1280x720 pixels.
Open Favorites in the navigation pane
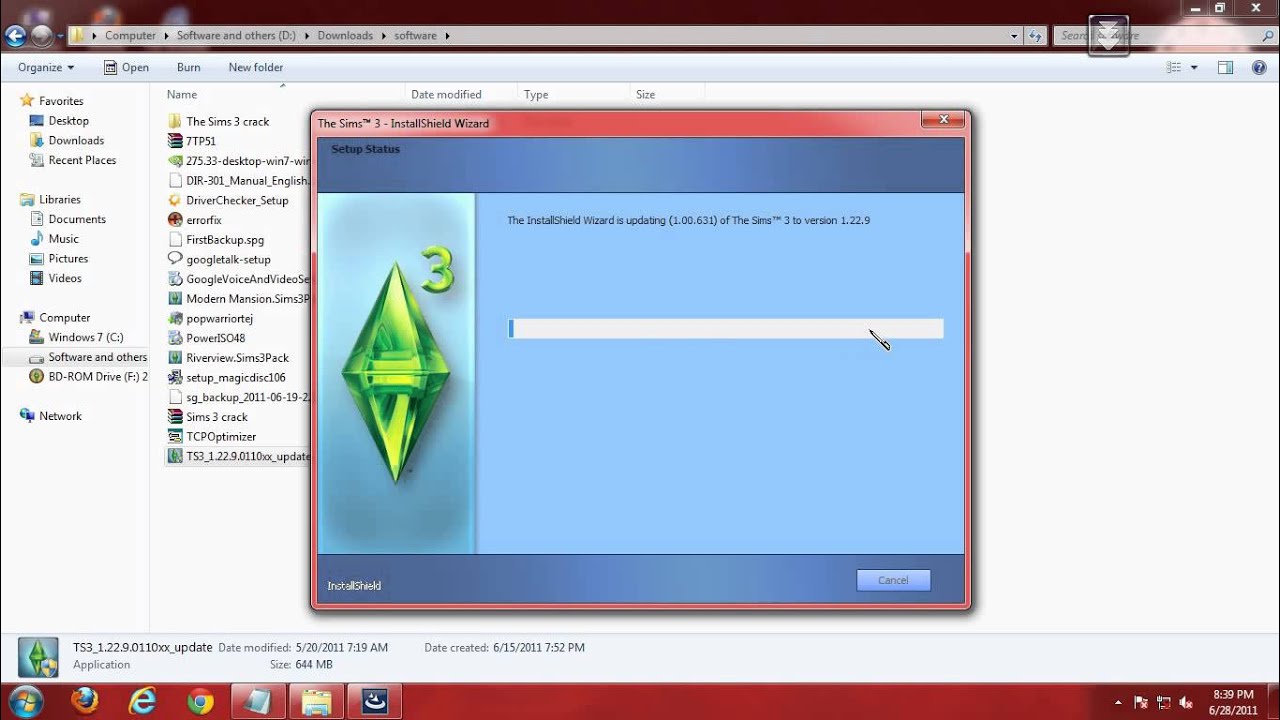[61, 101]
